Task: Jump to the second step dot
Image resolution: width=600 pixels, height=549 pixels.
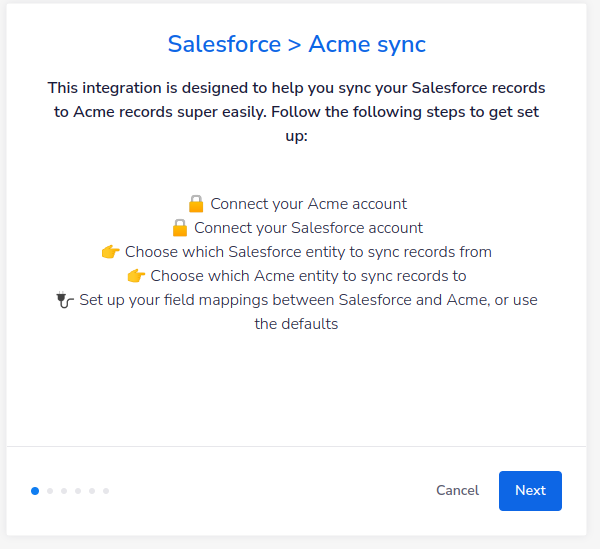Action: point(50,491)
